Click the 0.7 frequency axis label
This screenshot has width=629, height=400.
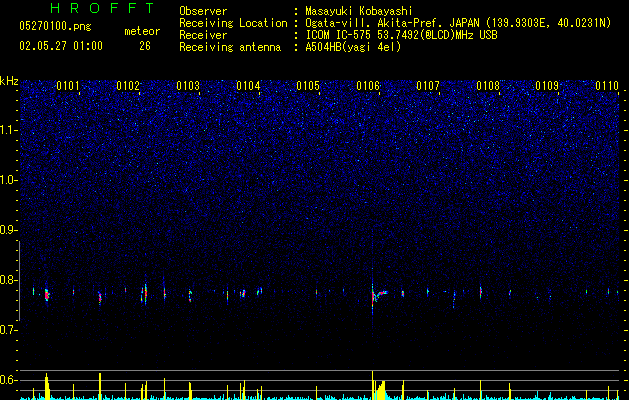coord(9,330)
